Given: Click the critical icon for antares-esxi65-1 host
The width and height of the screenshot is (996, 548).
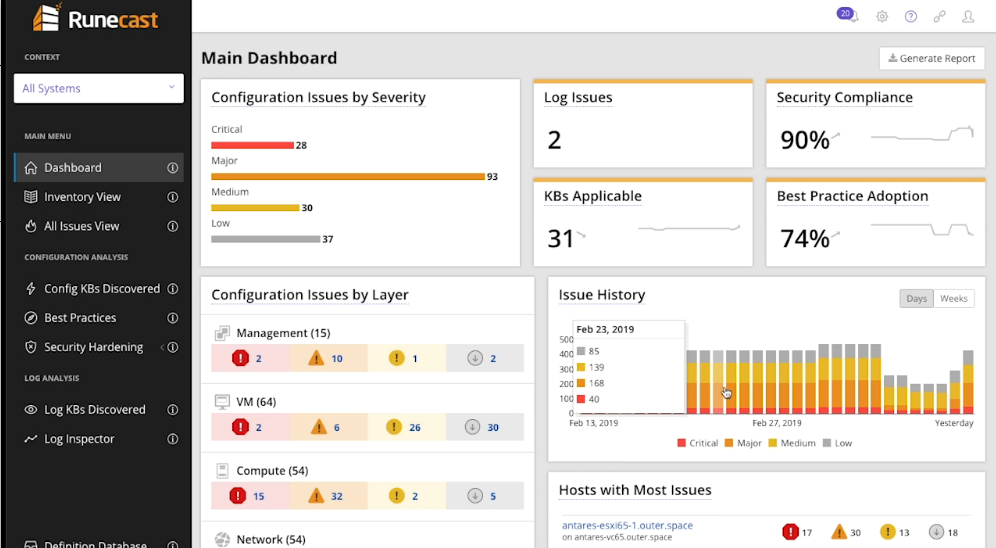Looking at the screenshot, I should (790, 531).
